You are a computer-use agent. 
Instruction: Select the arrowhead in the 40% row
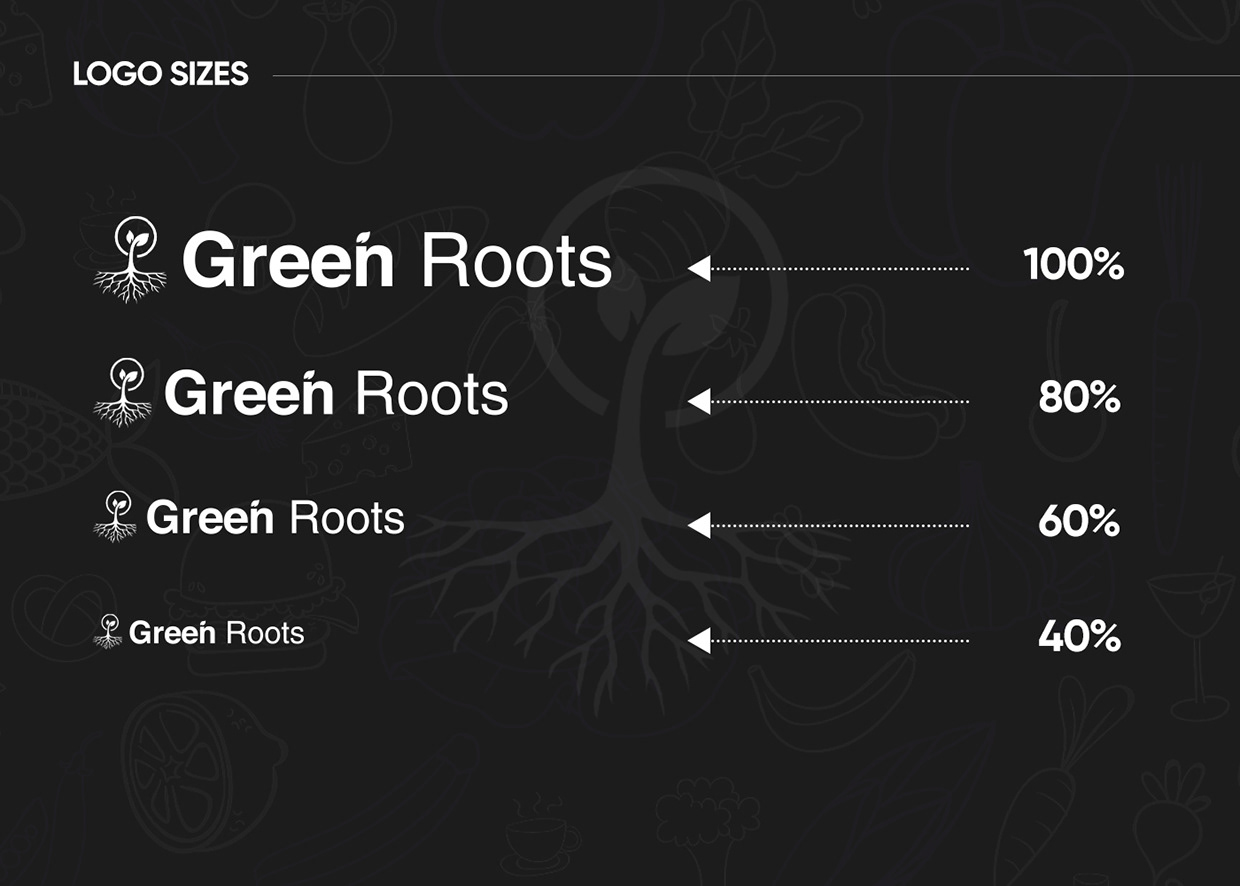700,640
